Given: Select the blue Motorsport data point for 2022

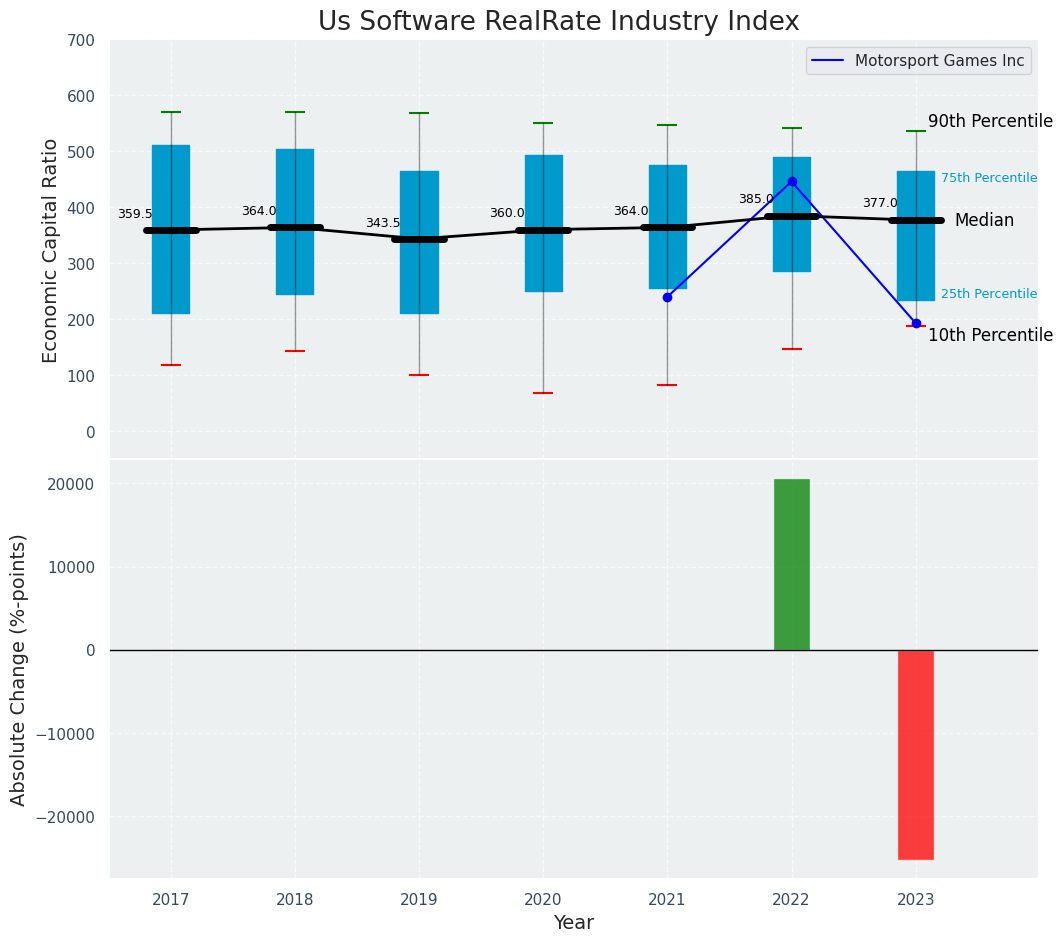Looking at the screenshot, I should pos(792,182).
